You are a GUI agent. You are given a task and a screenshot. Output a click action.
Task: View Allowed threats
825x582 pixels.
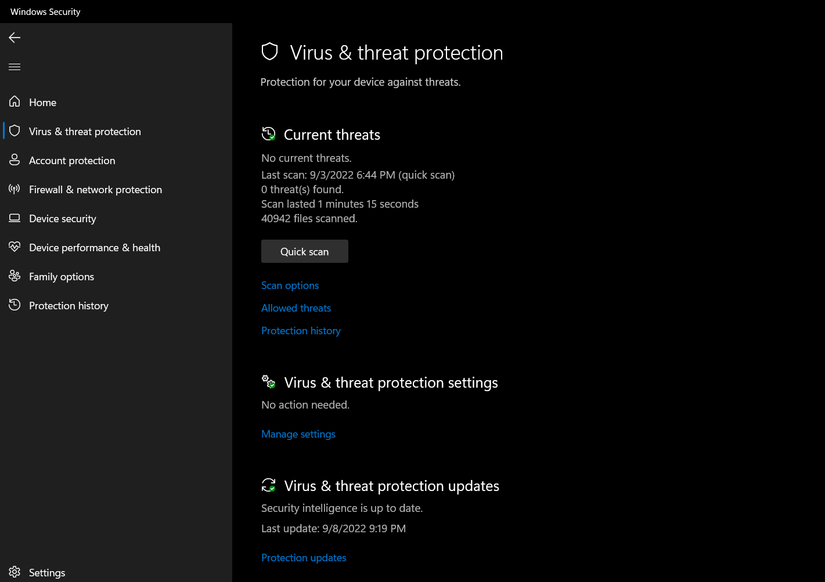tap(295, 308)
